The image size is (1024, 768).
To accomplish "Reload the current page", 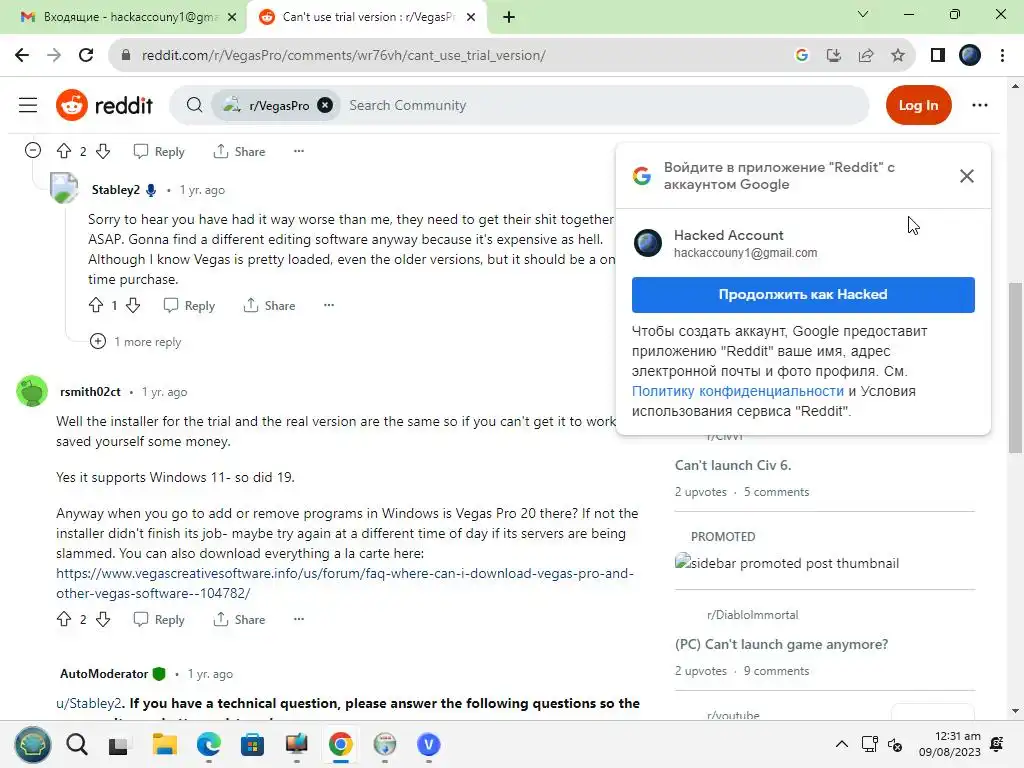I will coord(86,56).
